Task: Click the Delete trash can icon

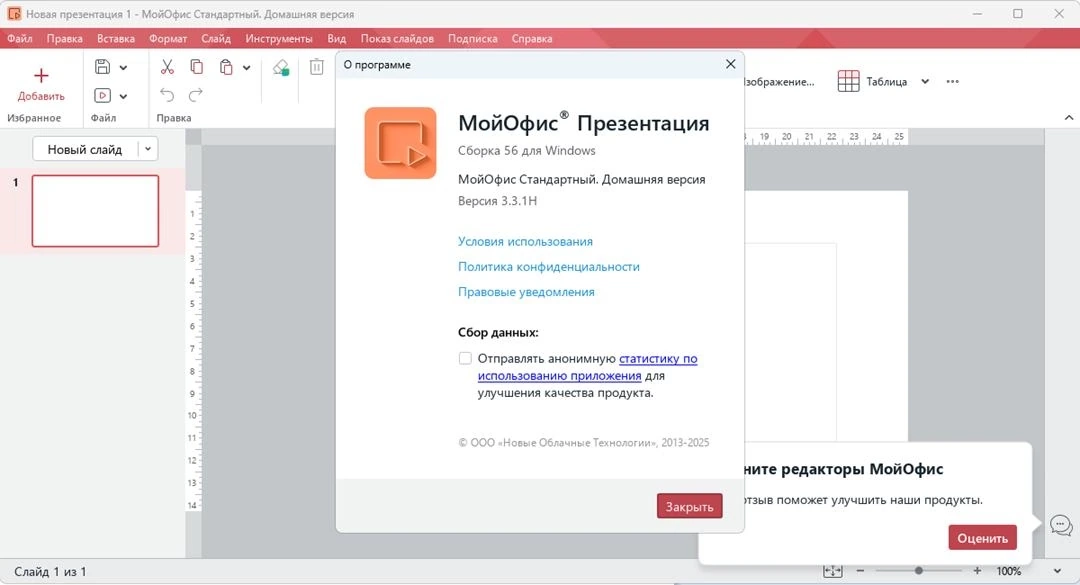Action: (316, 67)
